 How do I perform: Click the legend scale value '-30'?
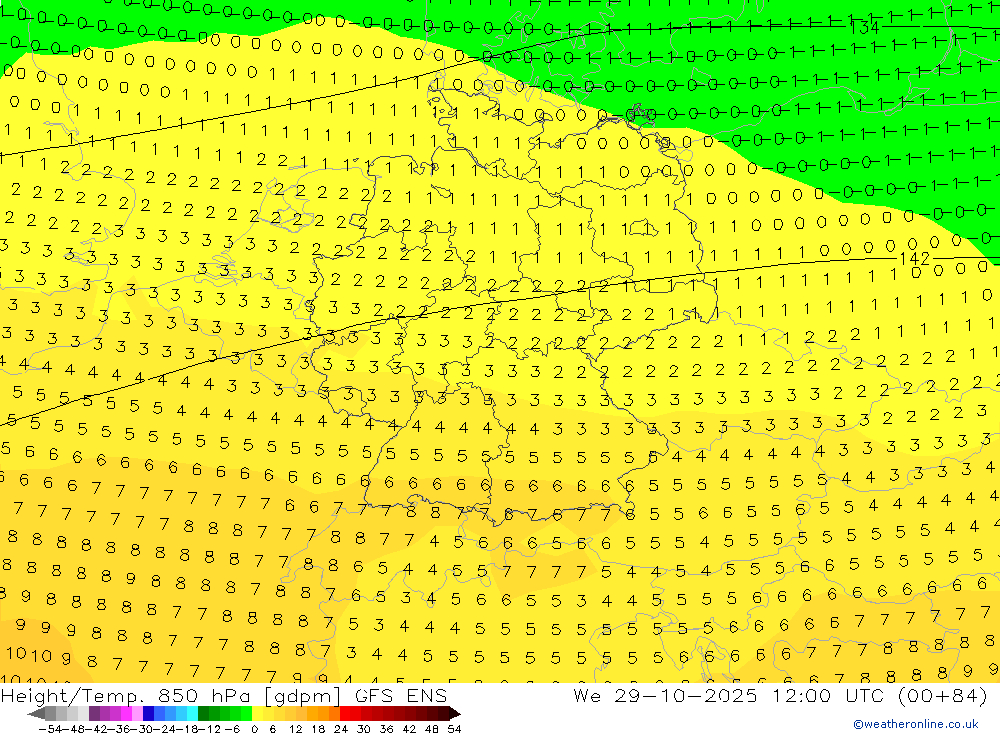tap(142, 729)
